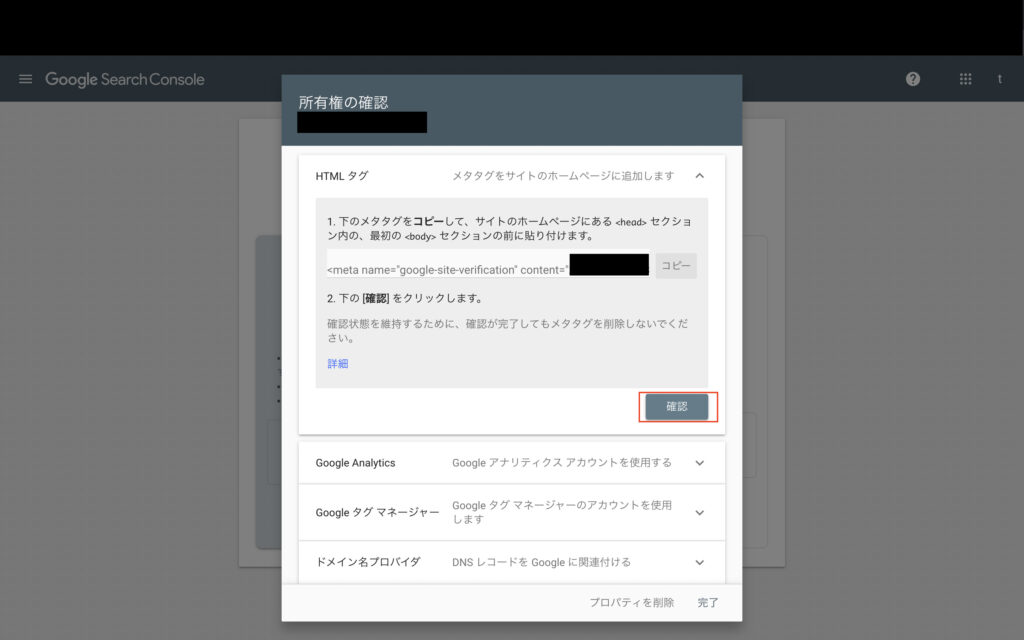Open the hamburger main menu
The height and width of the screenshot is (640, 1024).
point(25,79)
